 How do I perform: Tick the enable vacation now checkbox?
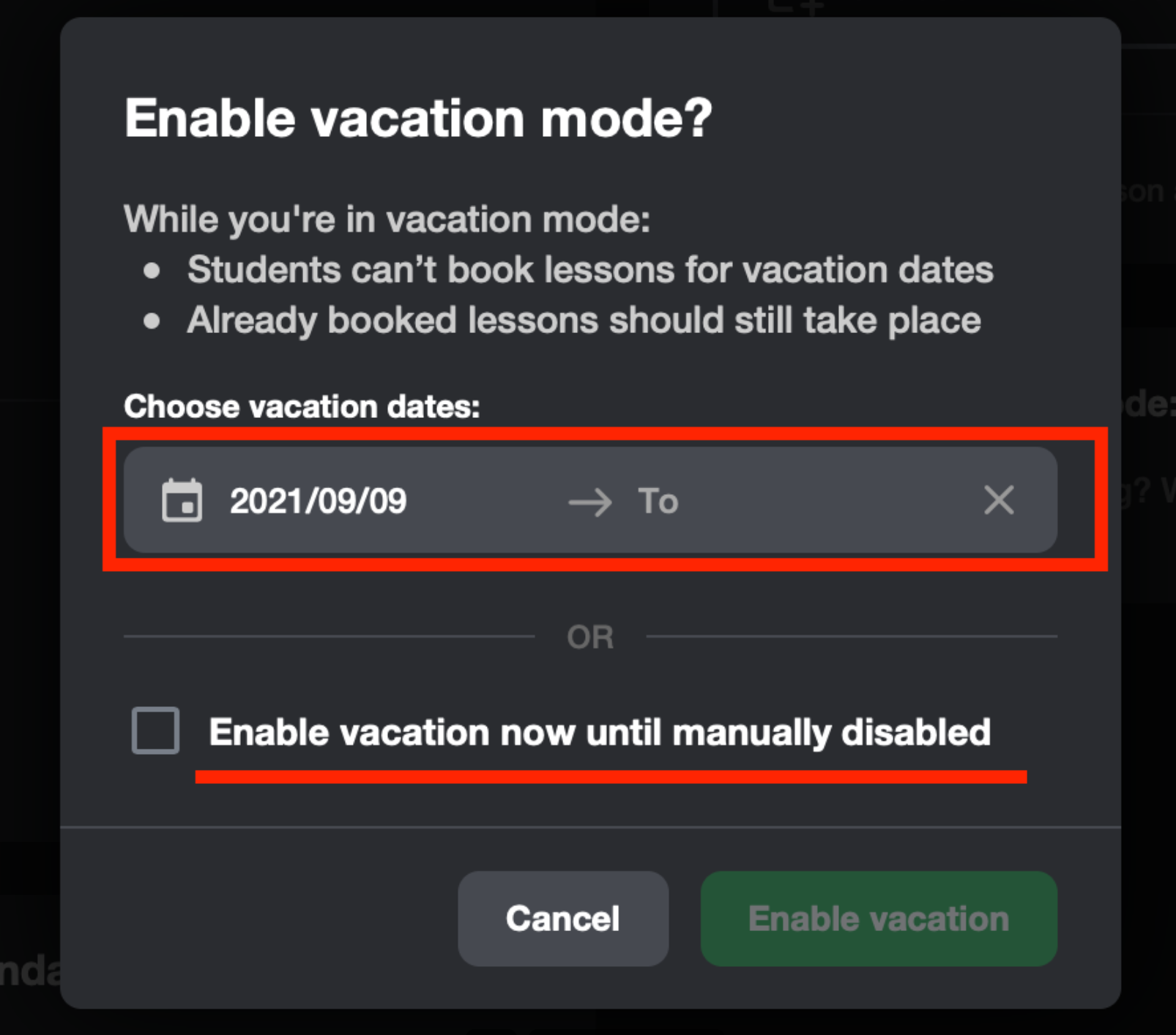point(155,731)
